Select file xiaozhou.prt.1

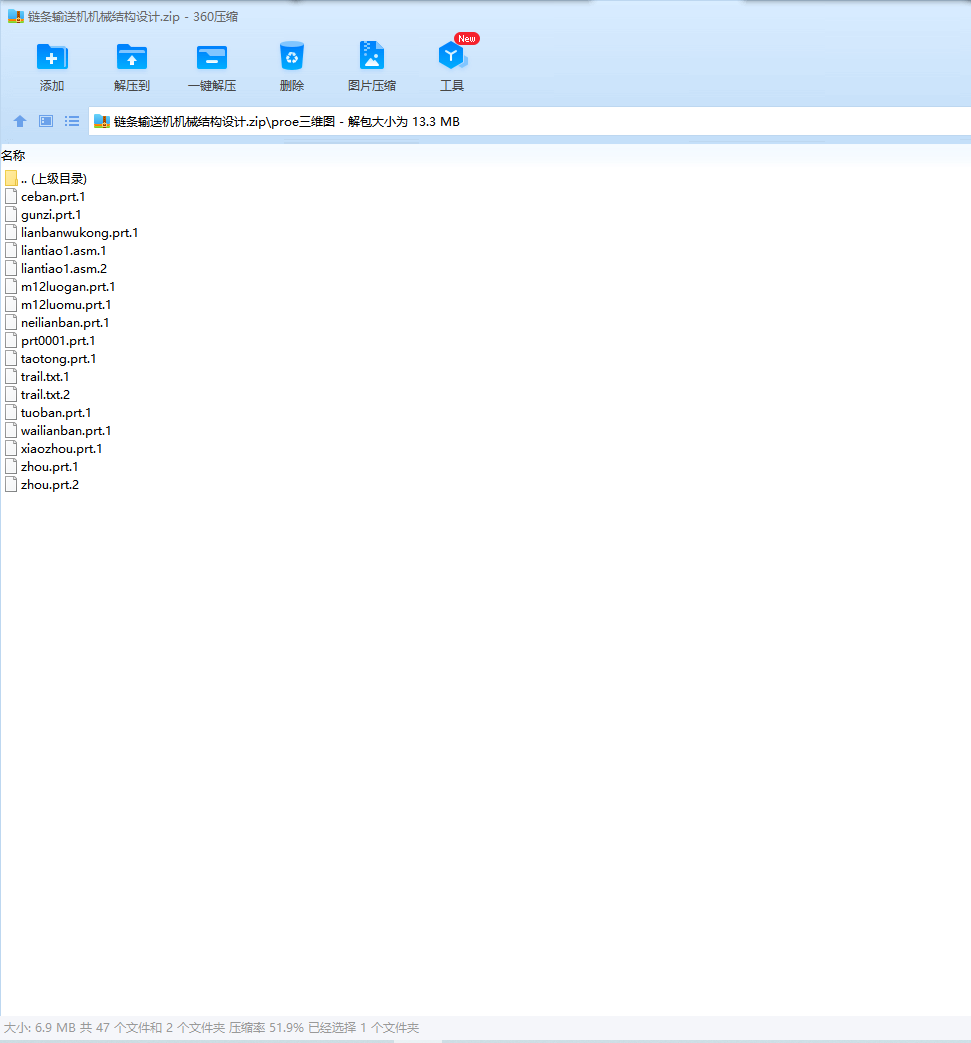click(62, 448)
